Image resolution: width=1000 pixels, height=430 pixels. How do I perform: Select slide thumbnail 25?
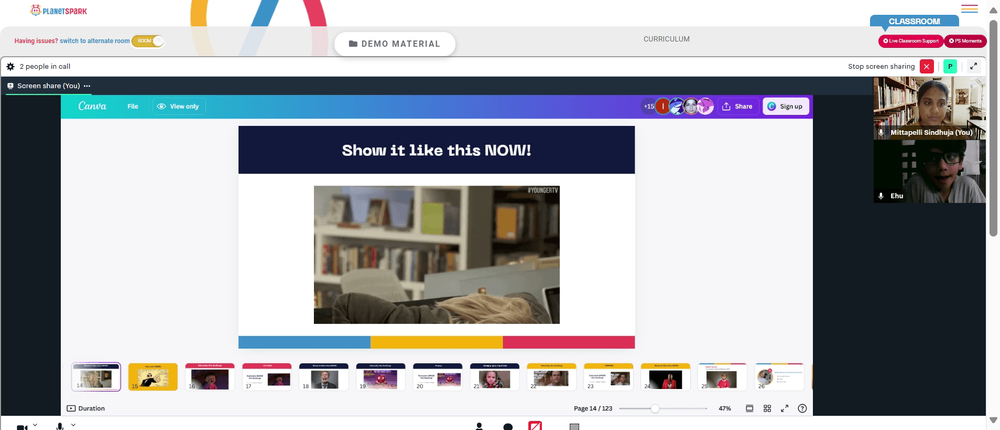pyautogui.click(x=723, y=376)
